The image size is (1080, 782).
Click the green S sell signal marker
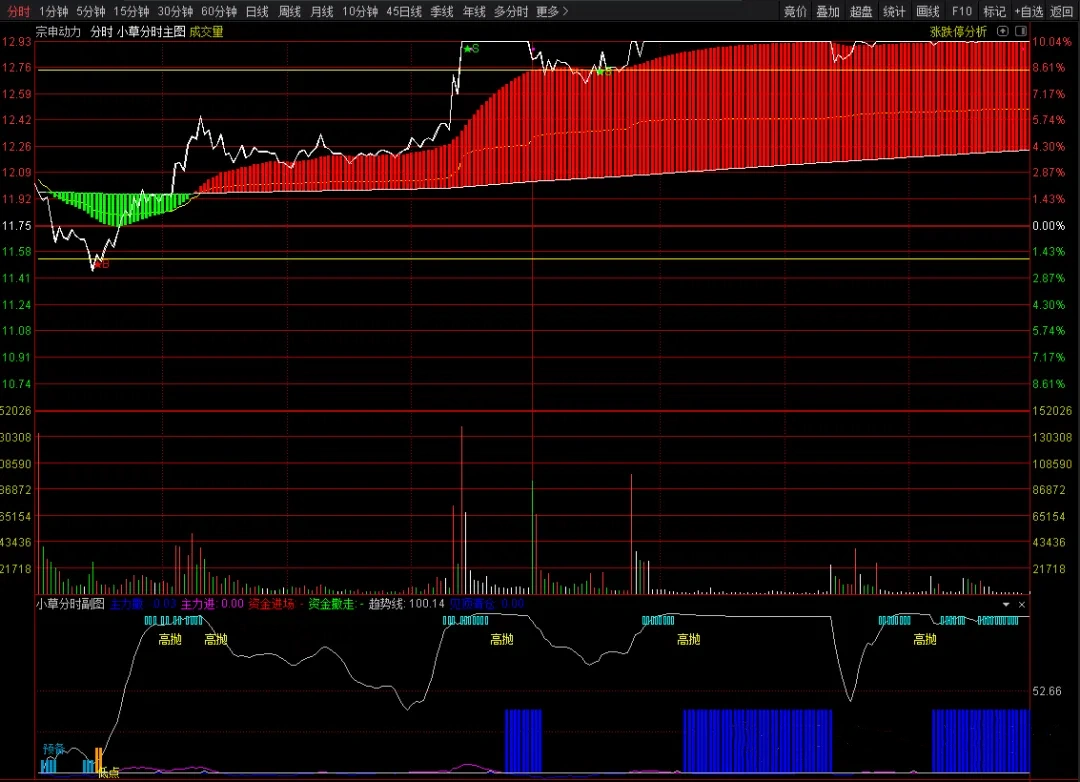pos(470,48)
